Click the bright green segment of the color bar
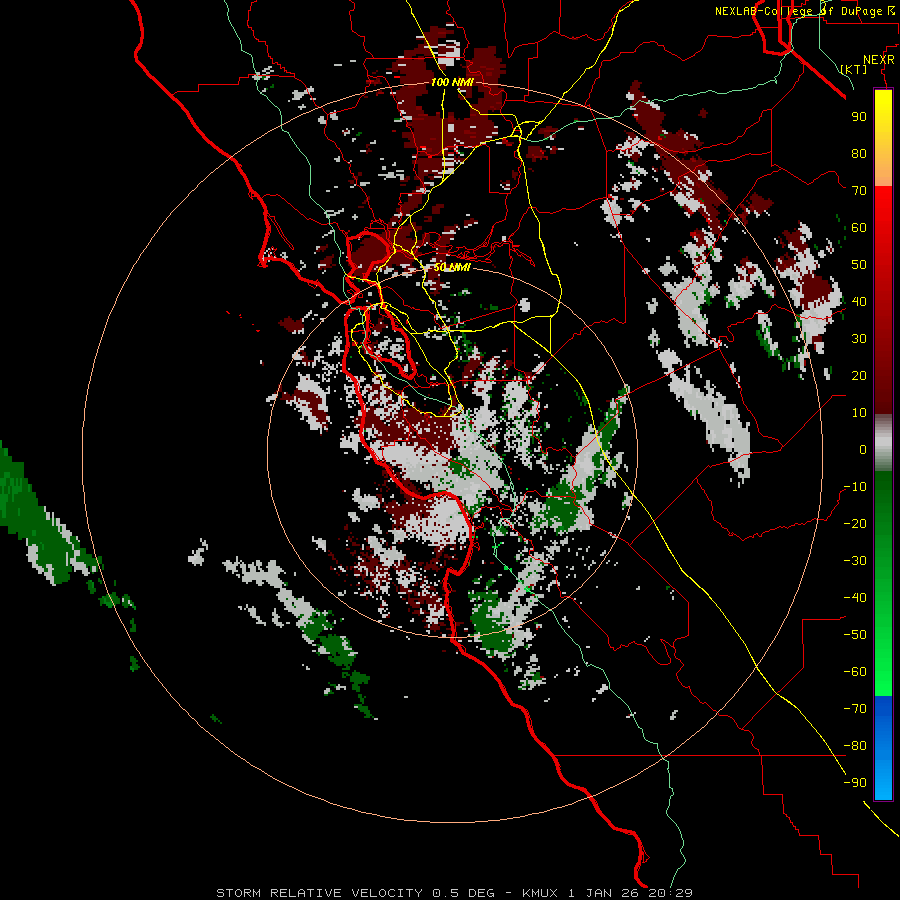 click(883, 660)
